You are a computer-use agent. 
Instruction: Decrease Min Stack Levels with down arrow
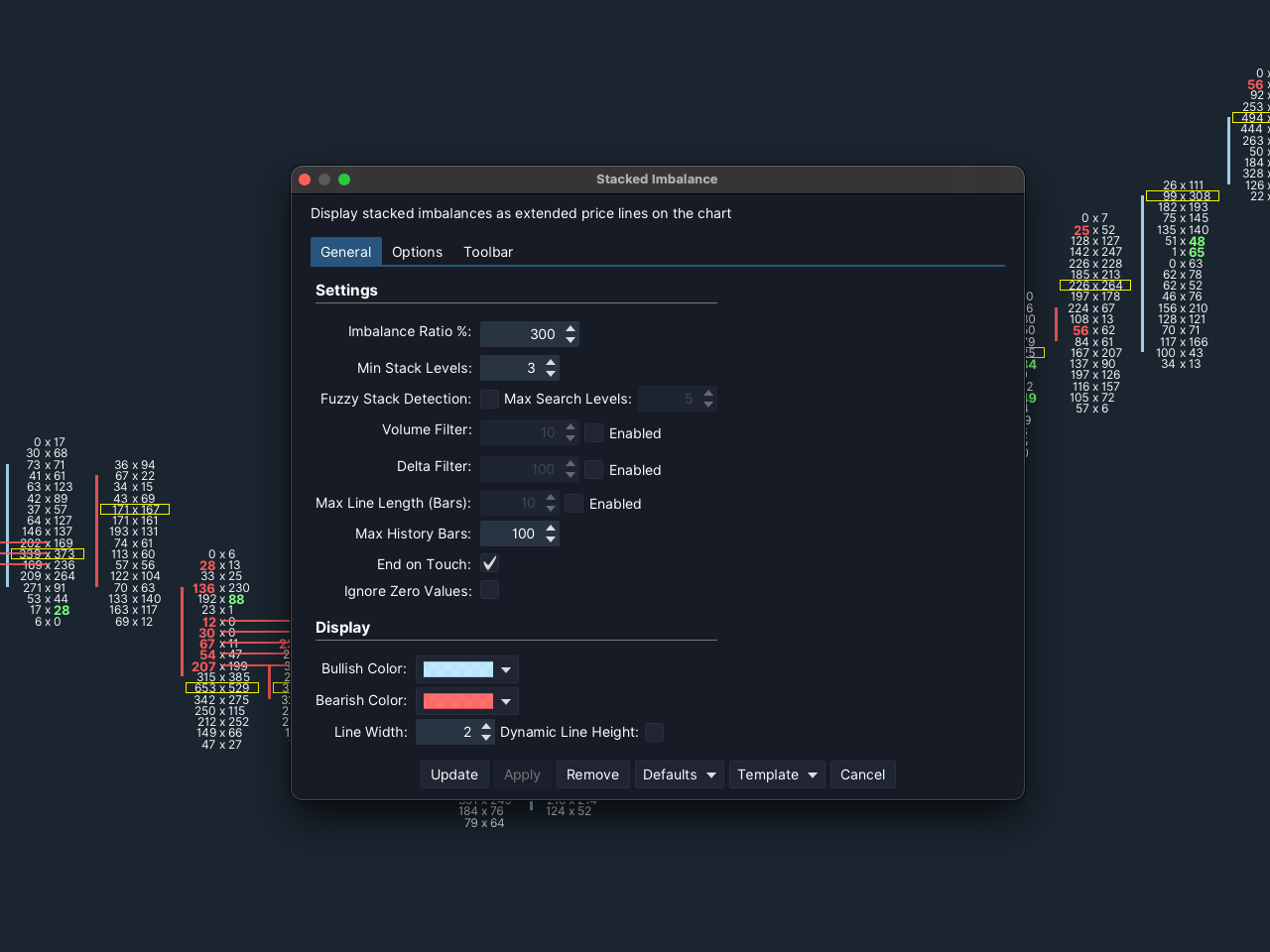551,374
